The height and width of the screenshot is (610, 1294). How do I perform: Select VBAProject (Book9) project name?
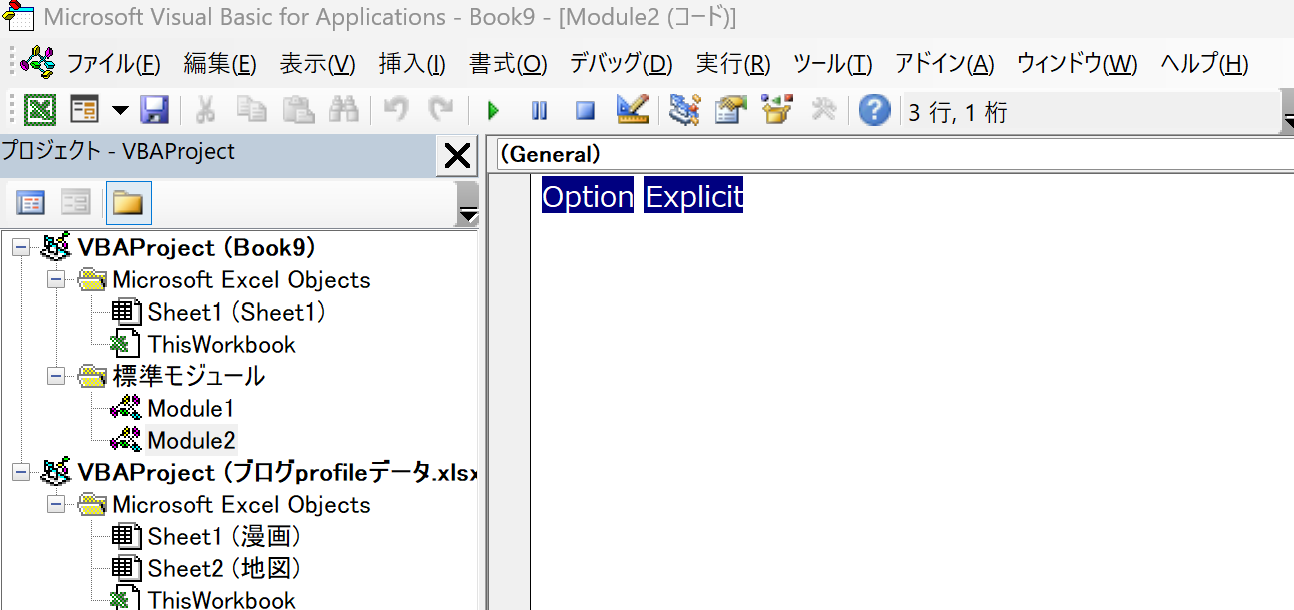(196, 248)
